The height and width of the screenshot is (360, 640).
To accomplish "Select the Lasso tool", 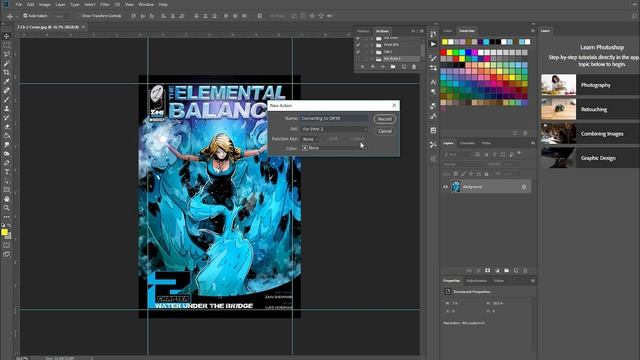I will click(x=7, y=54).
